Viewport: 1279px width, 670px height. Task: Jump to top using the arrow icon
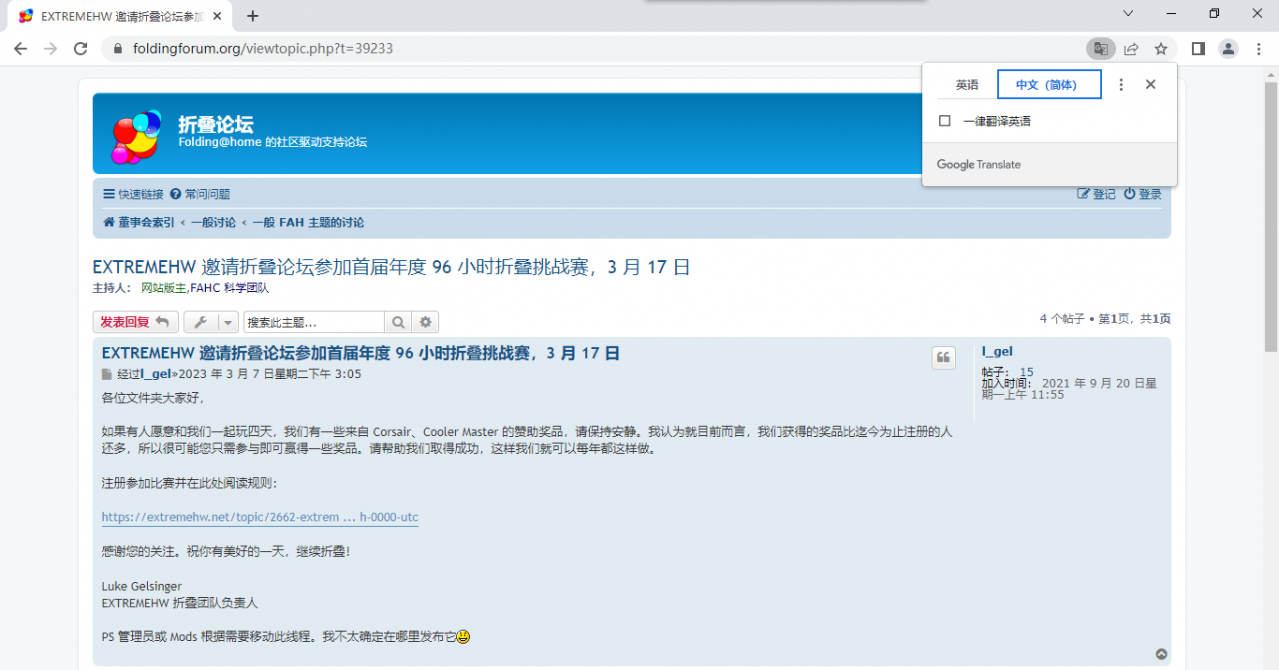[x=1161, y=654]
